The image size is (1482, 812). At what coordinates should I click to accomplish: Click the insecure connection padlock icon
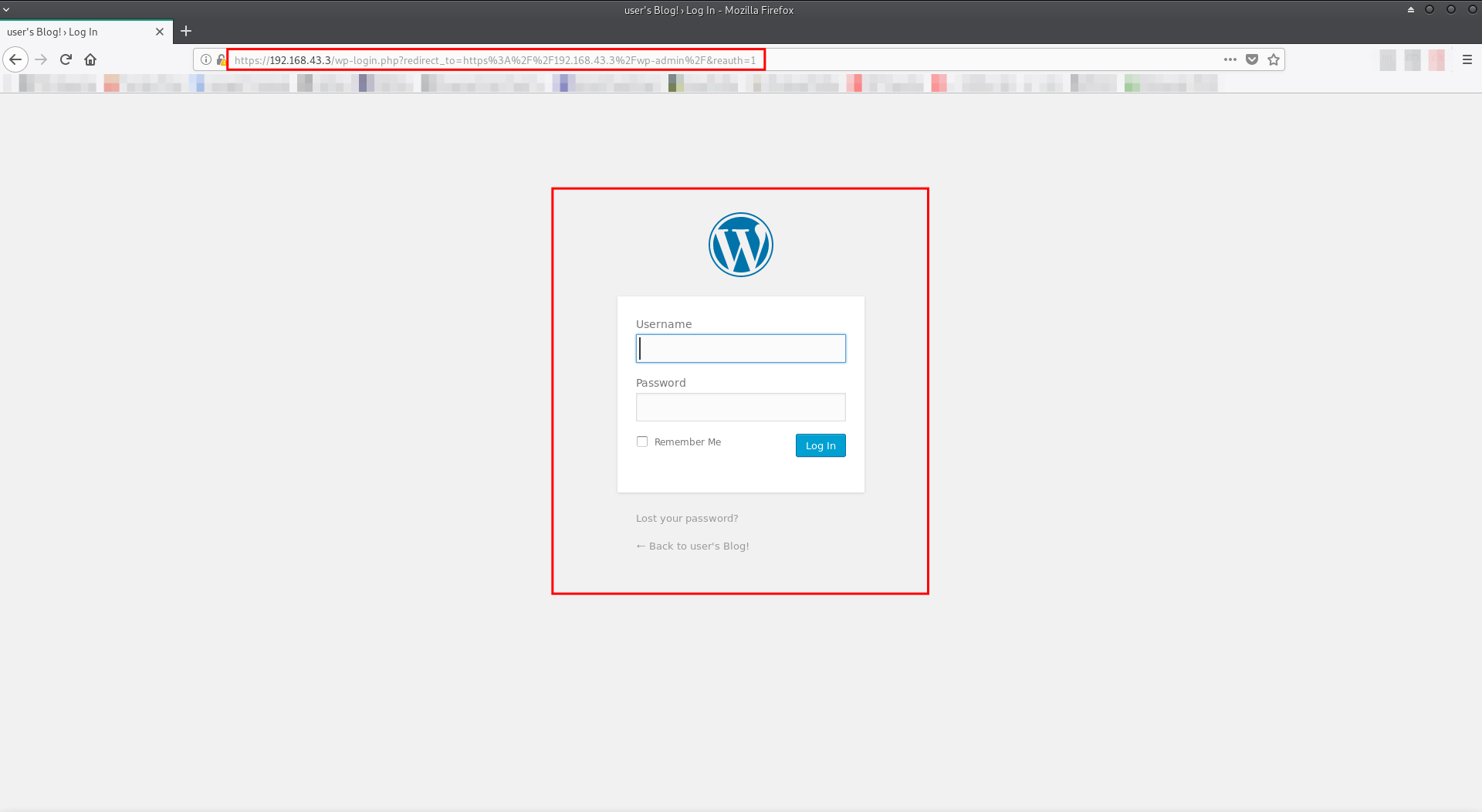pos(221,59)
